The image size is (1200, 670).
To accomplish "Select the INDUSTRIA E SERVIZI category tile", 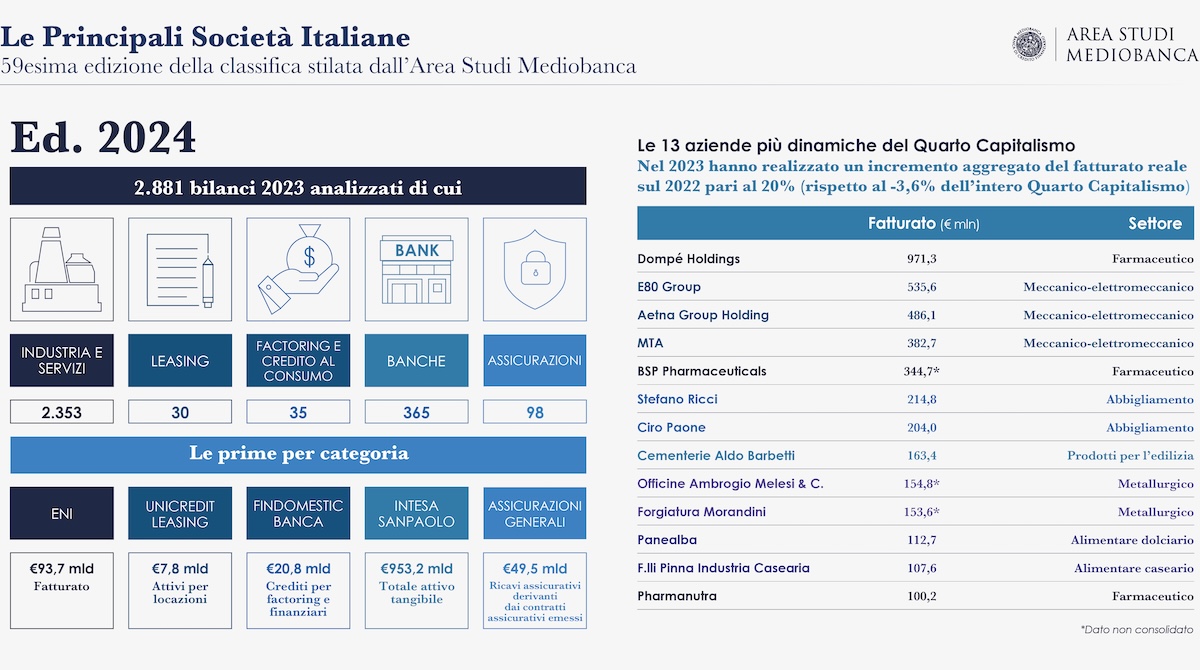I will [x=62, y=361].
